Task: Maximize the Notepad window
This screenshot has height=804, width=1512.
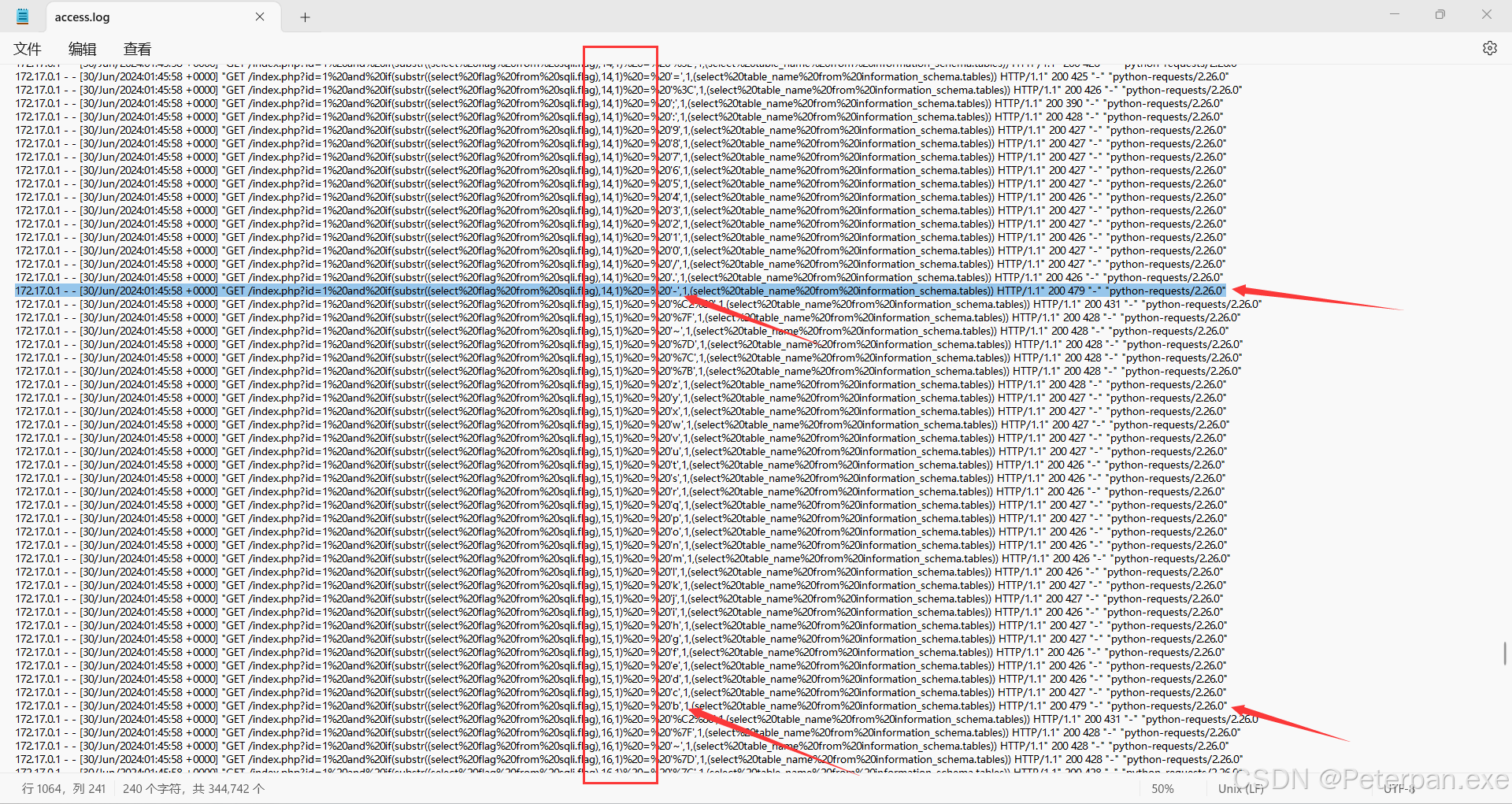Action: coord(1440,14)
